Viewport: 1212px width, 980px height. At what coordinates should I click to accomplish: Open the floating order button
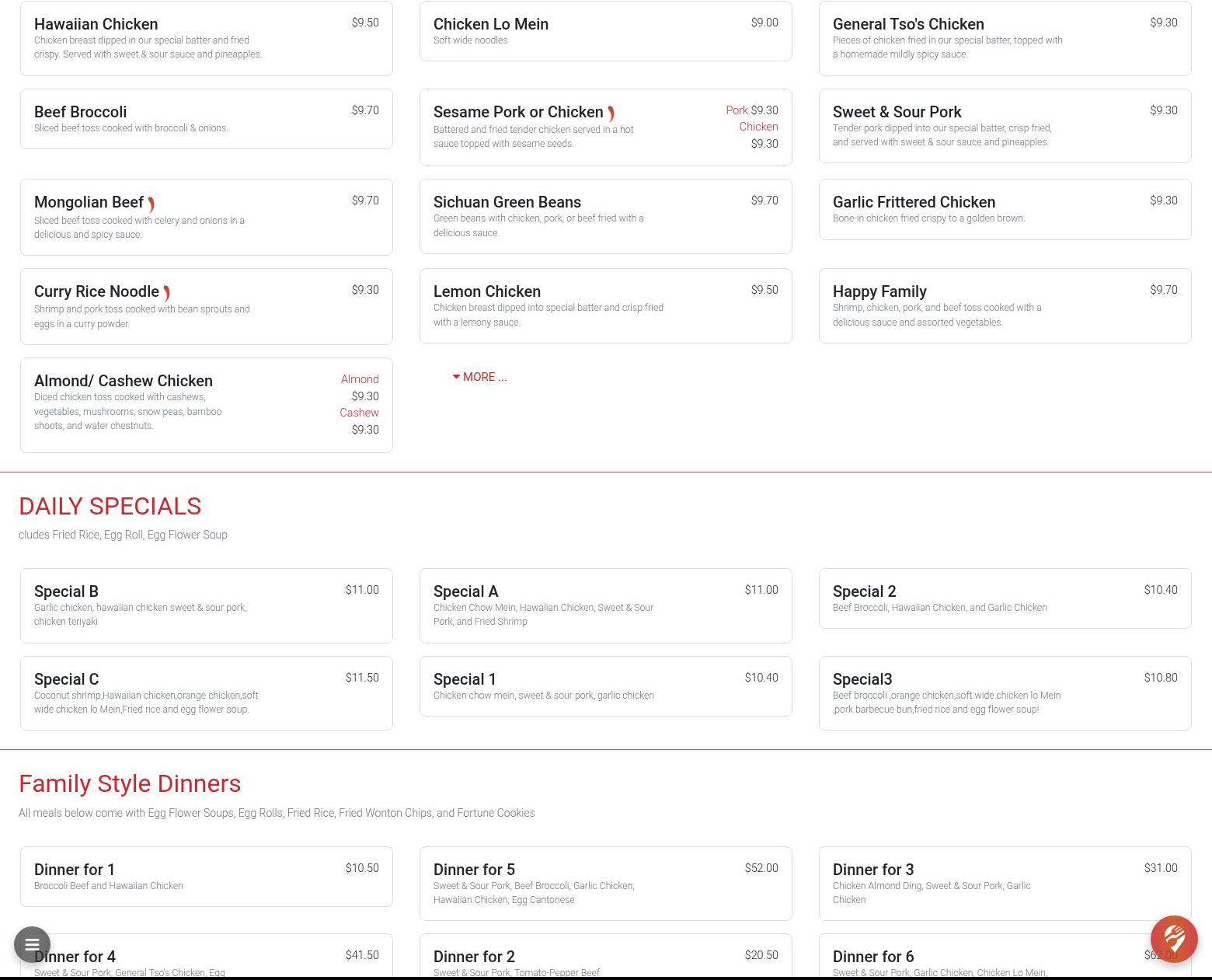(x=1174, y=939)
